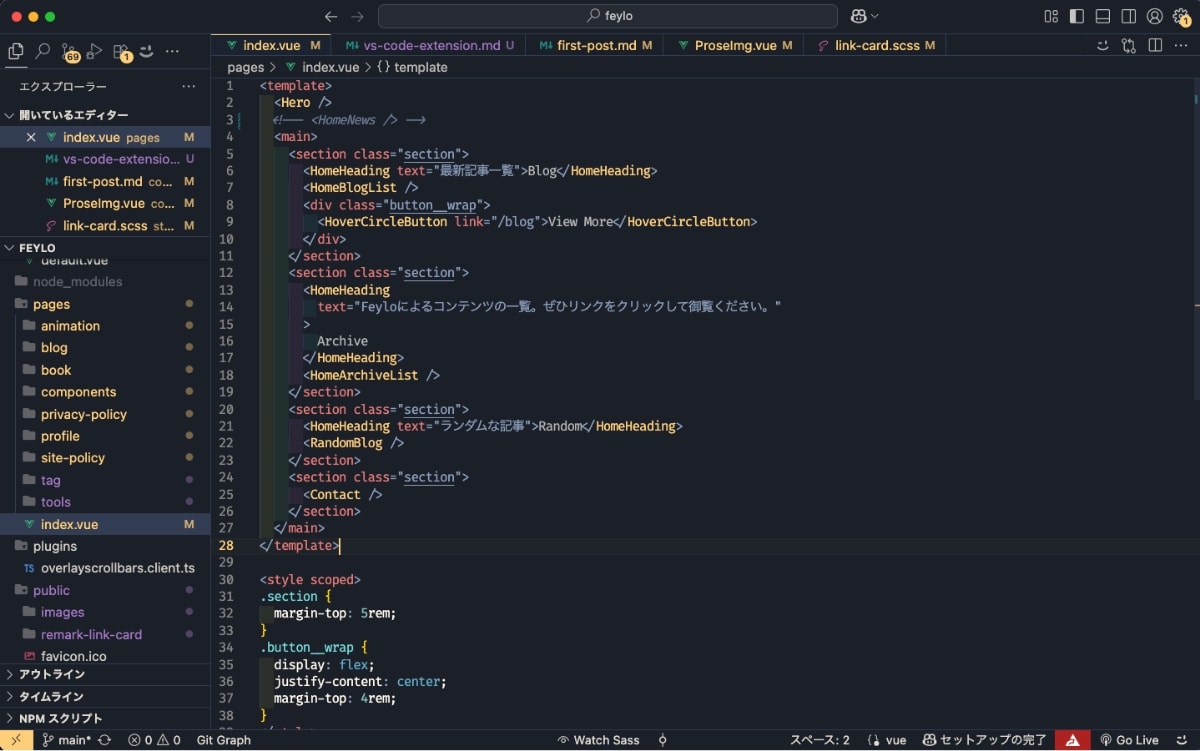Open Manage gear icon with badge
Screen dimensions: 1200x751
(1181, 17)
